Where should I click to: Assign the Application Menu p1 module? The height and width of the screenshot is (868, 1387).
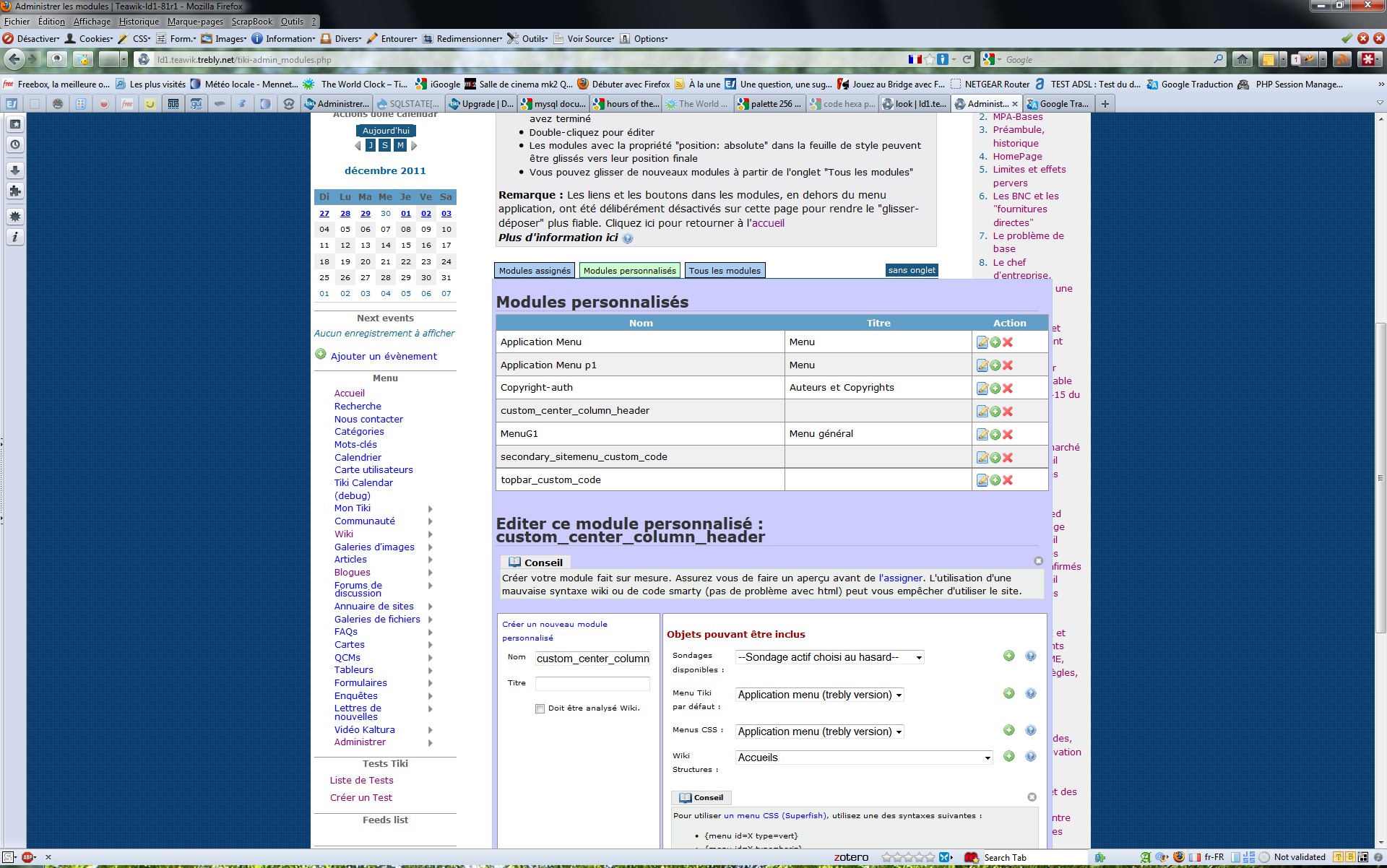coord(995,365)
